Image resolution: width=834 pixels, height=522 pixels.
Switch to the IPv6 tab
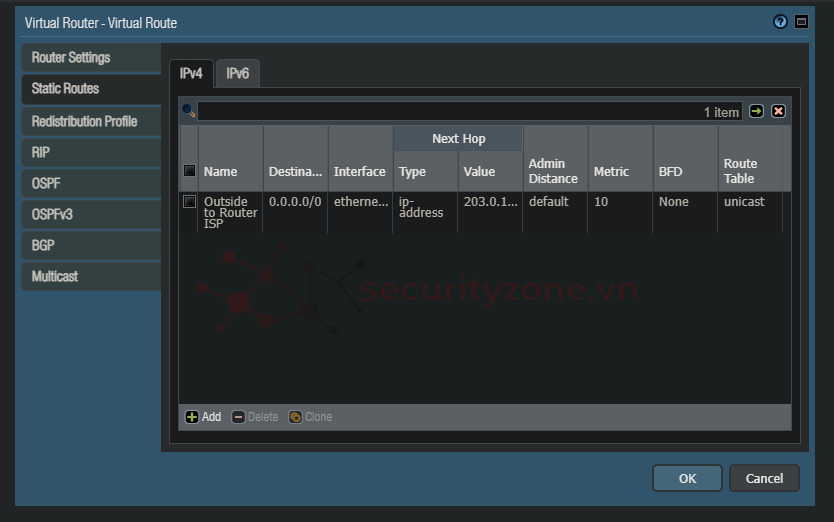click(237, 73)
